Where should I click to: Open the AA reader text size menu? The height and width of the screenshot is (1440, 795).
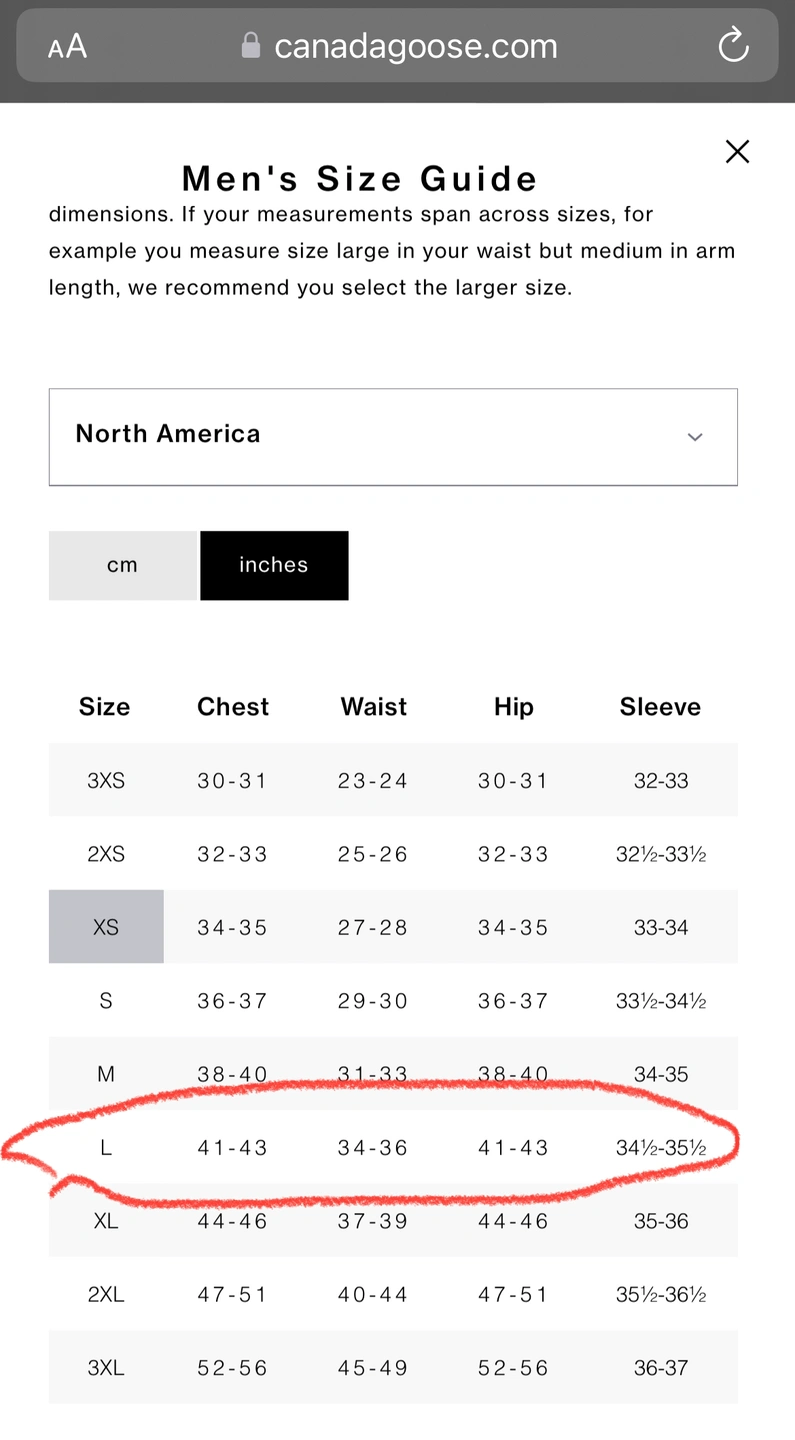pyautogui.click(x=67, y=47)
